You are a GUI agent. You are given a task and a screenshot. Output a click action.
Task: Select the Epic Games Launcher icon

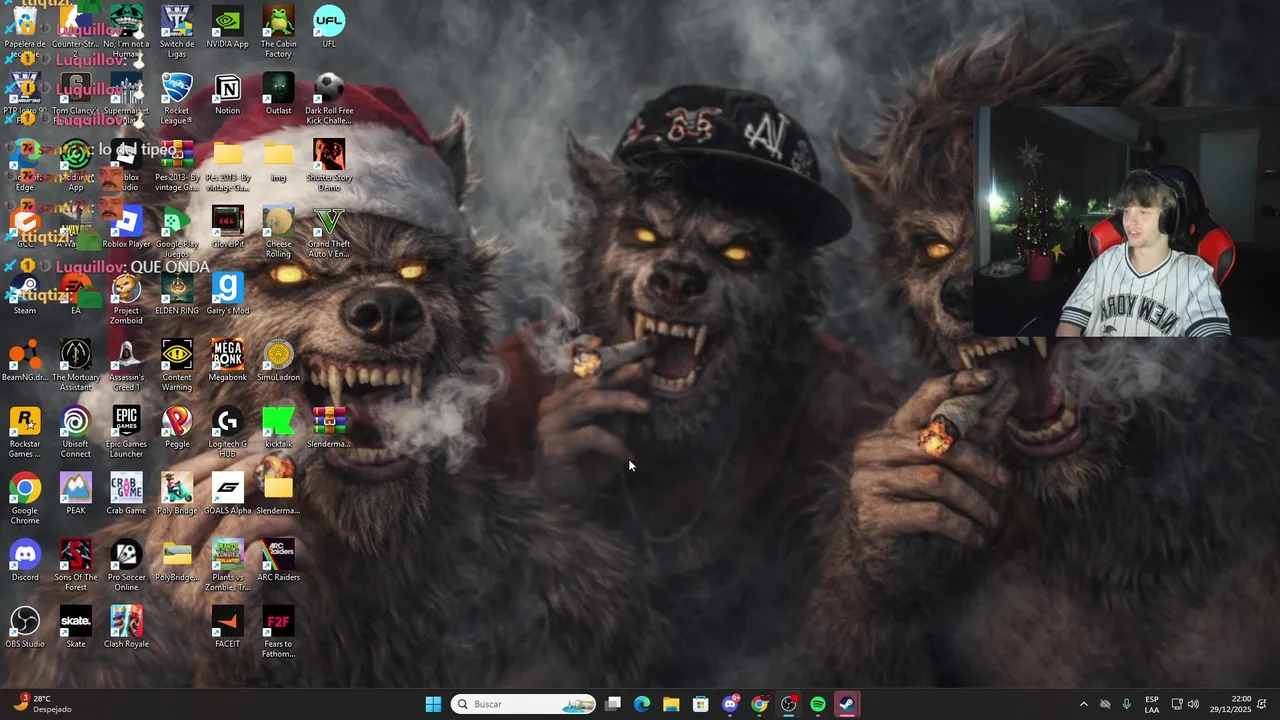[126, 432]
